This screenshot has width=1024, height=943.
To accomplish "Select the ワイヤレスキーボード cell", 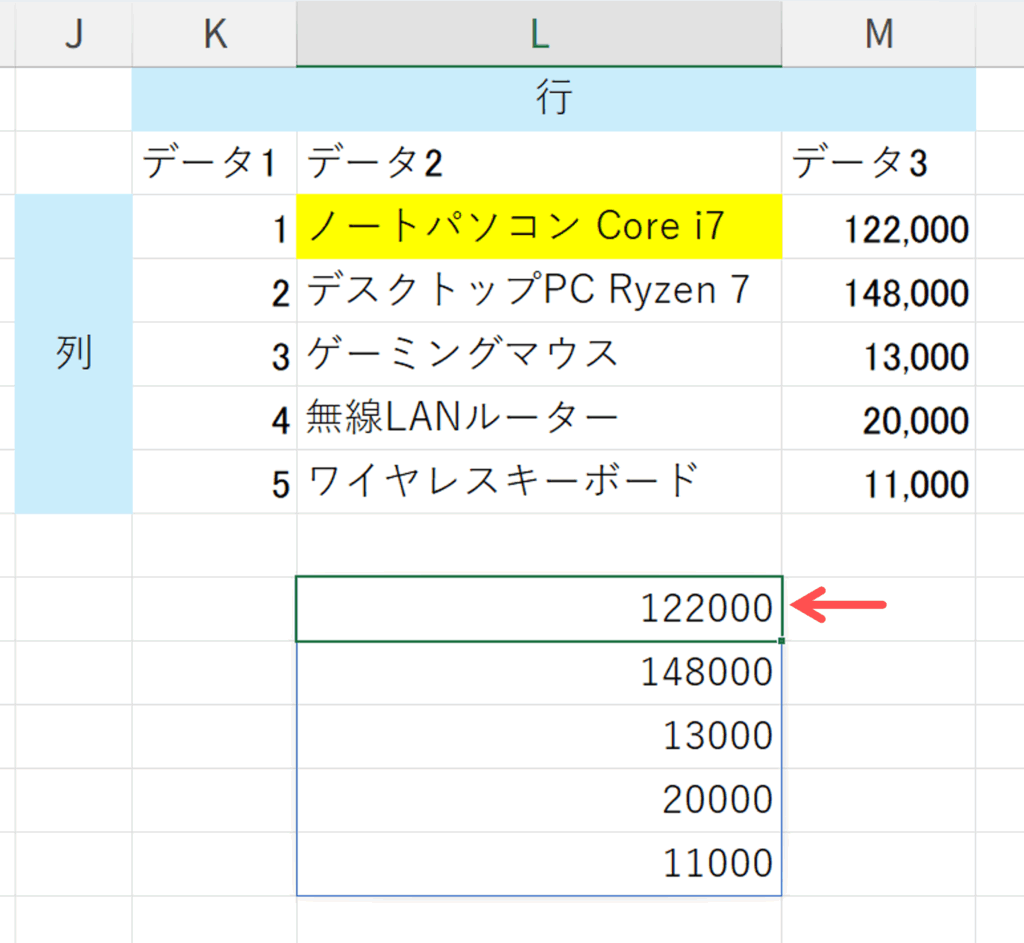I will click(539, 482).
